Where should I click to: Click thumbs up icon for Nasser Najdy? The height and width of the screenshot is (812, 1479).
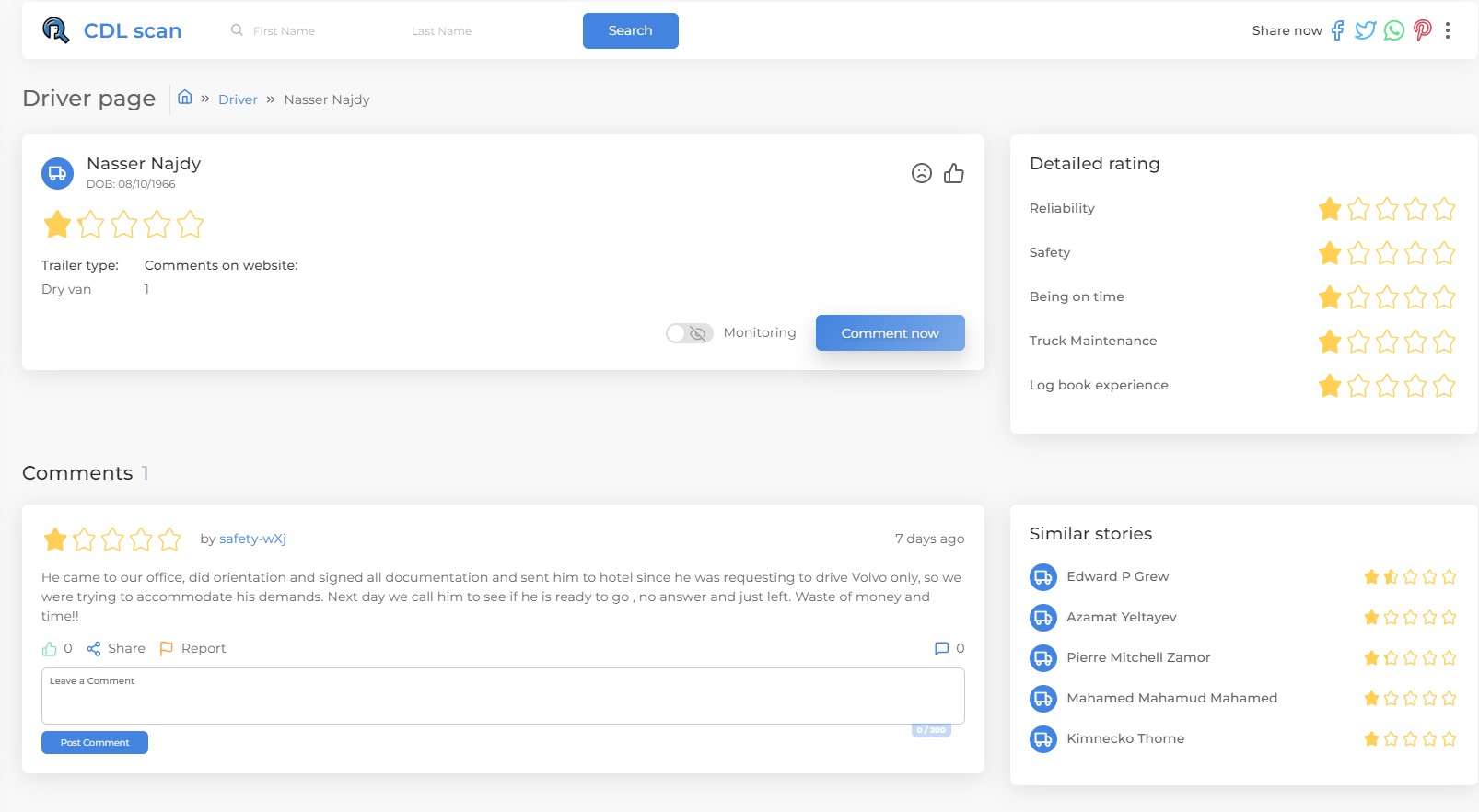[954, 173]
